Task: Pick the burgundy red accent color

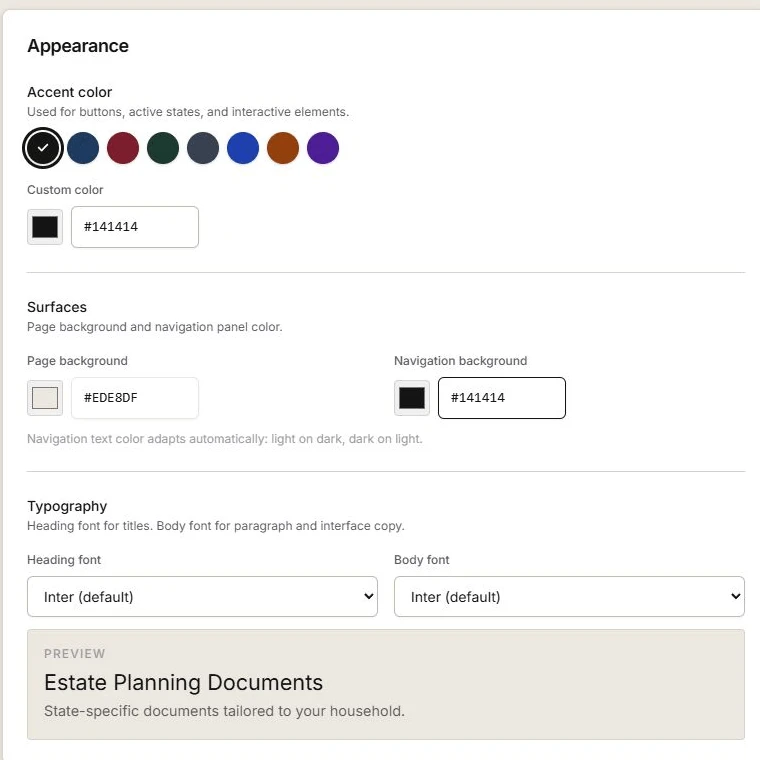Action: click(123, 148)
